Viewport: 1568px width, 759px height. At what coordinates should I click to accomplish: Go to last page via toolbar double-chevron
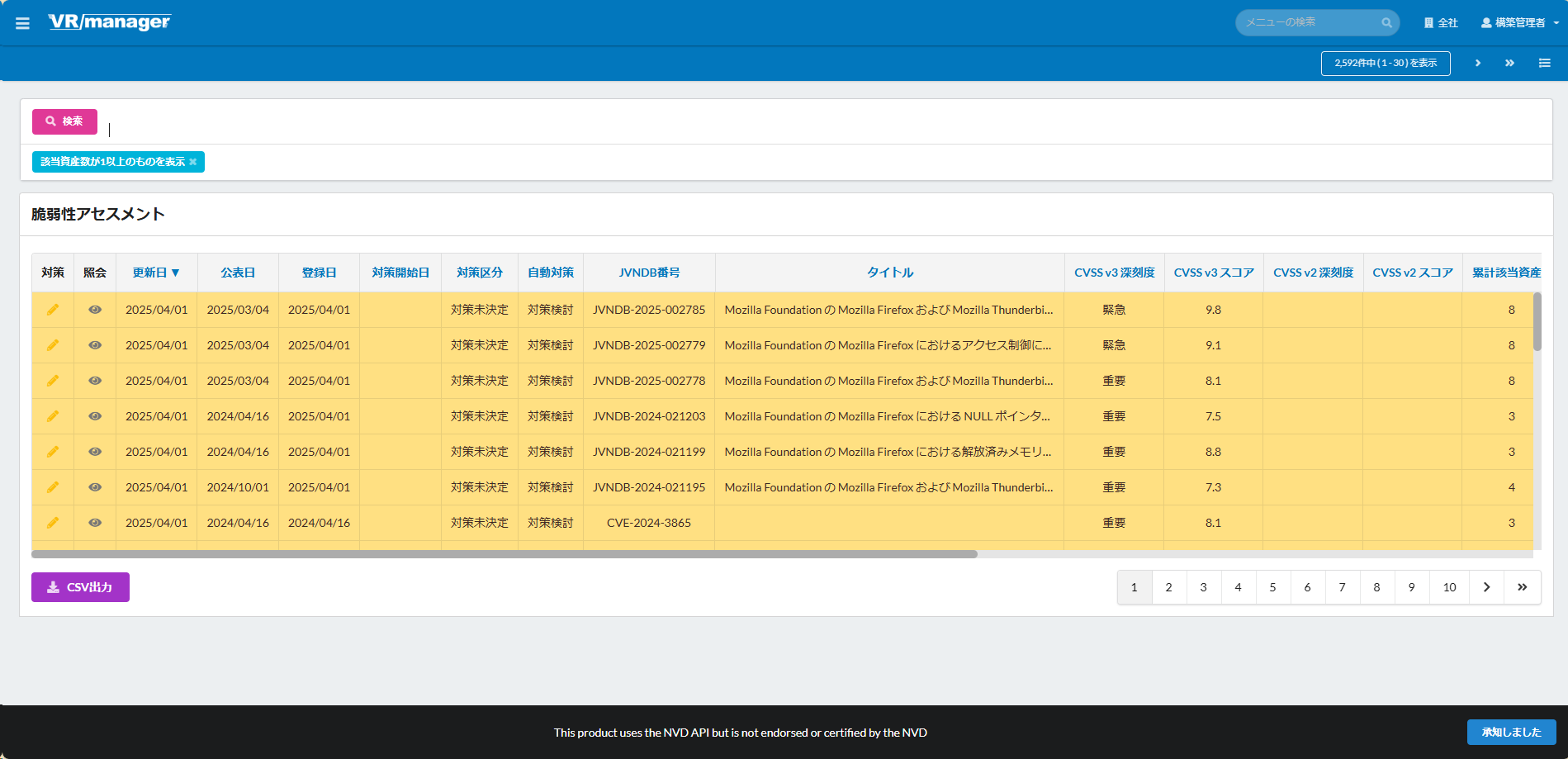click(1509, 63)
